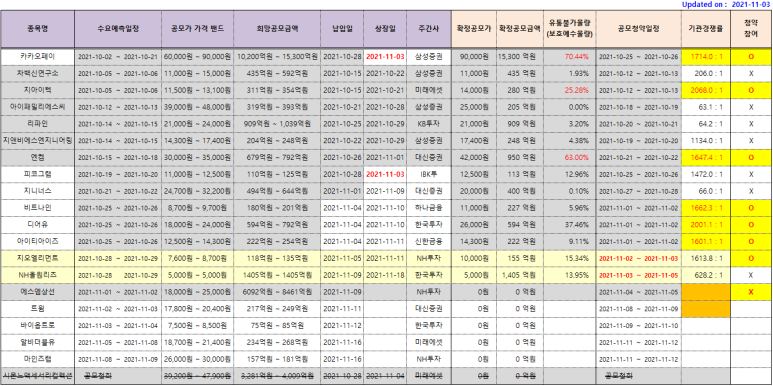Select the red 63.00% lock-up cell
The image size is (773, 386).
pyautogui.click(x=569, y=157)
